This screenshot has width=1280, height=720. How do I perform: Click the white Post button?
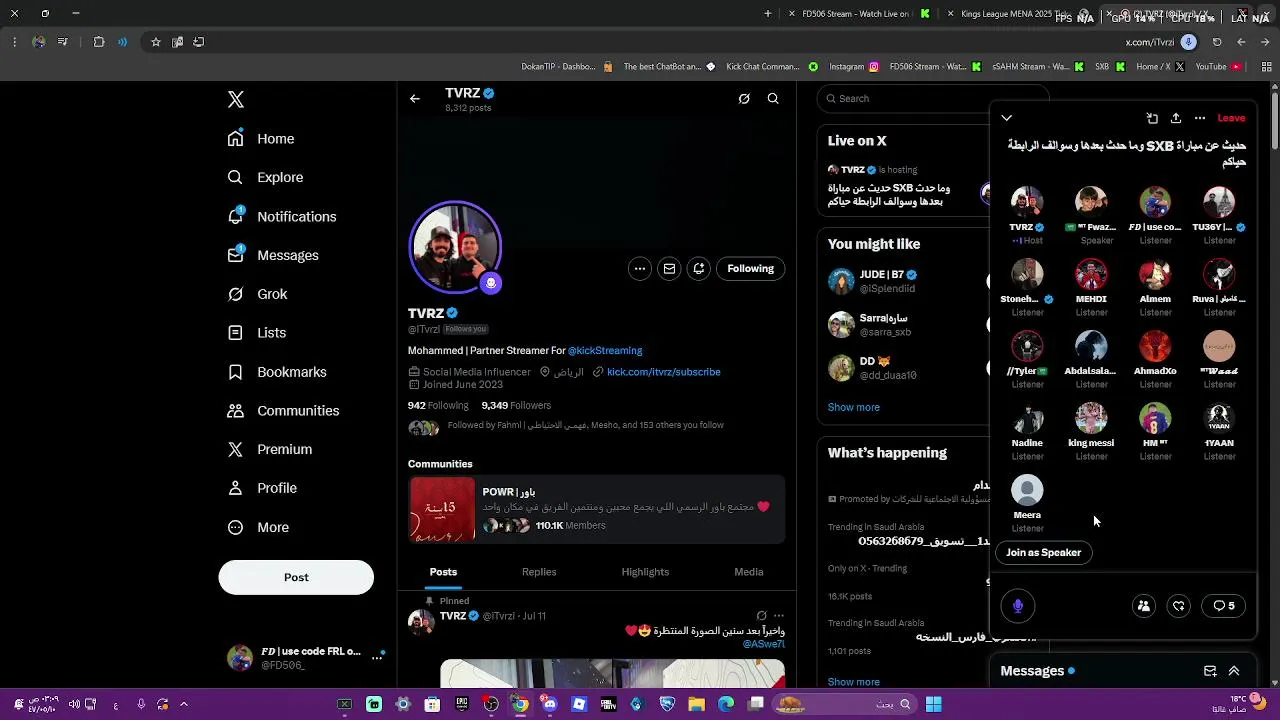coord(296,577)
